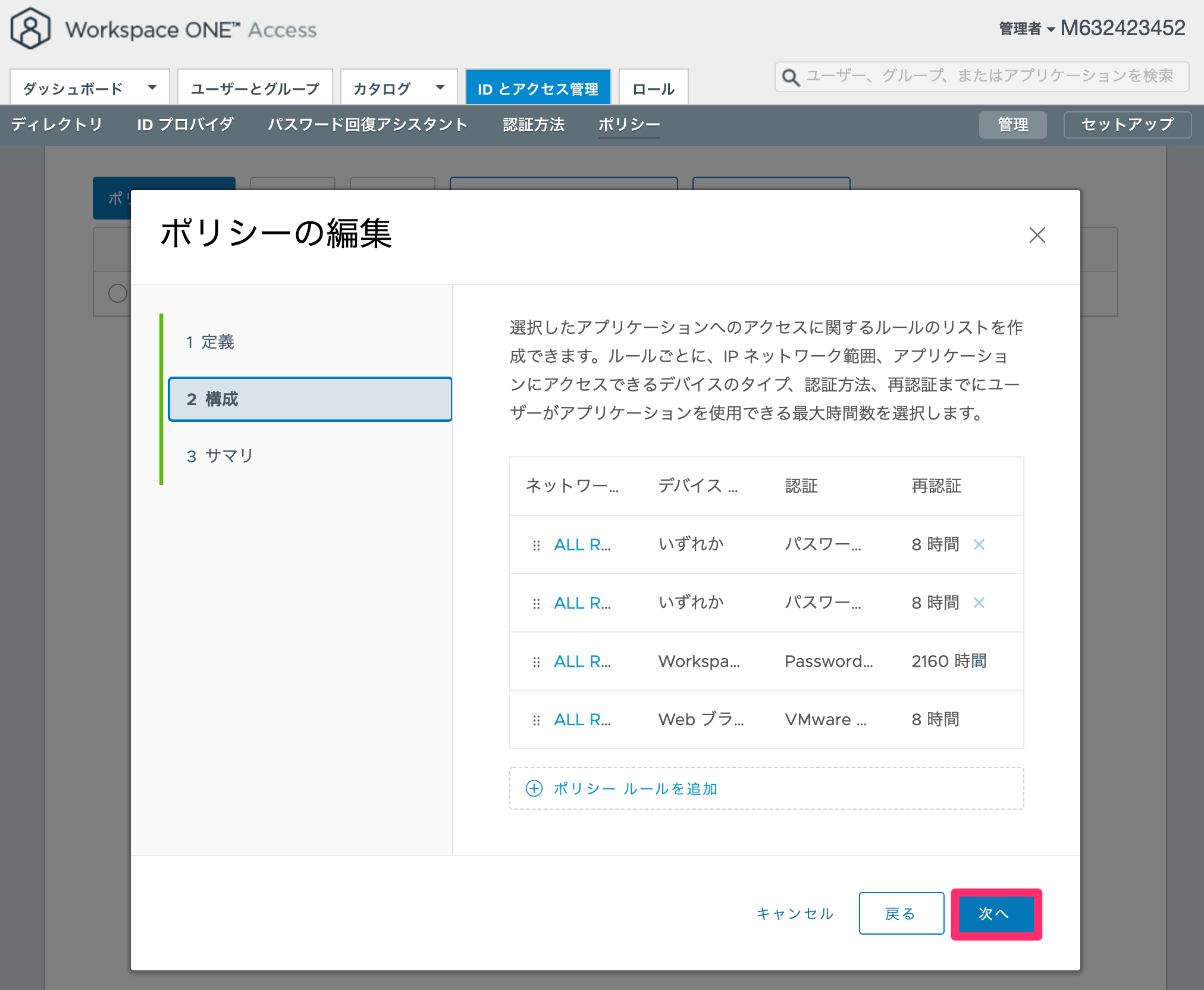
Task: Click the Workspa... device type cell
Action: 699,661
